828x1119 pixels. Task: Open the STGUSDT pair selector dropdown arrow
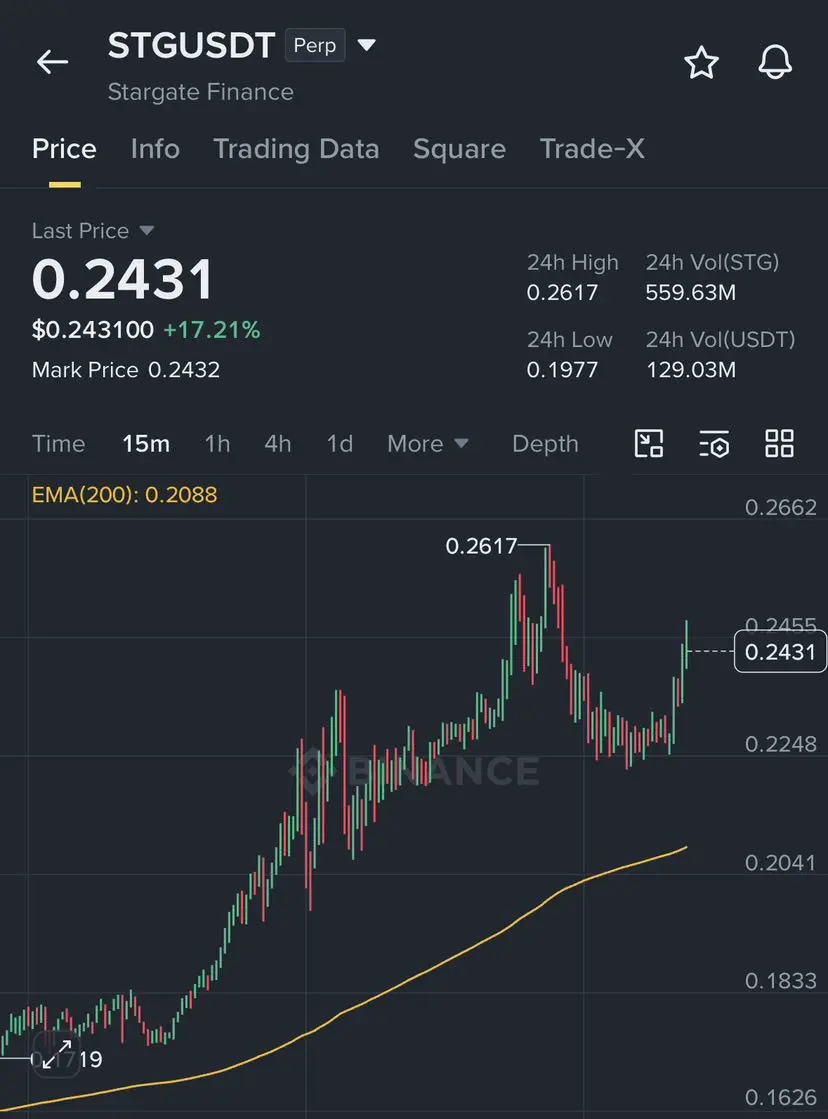(x=366, y=45)
